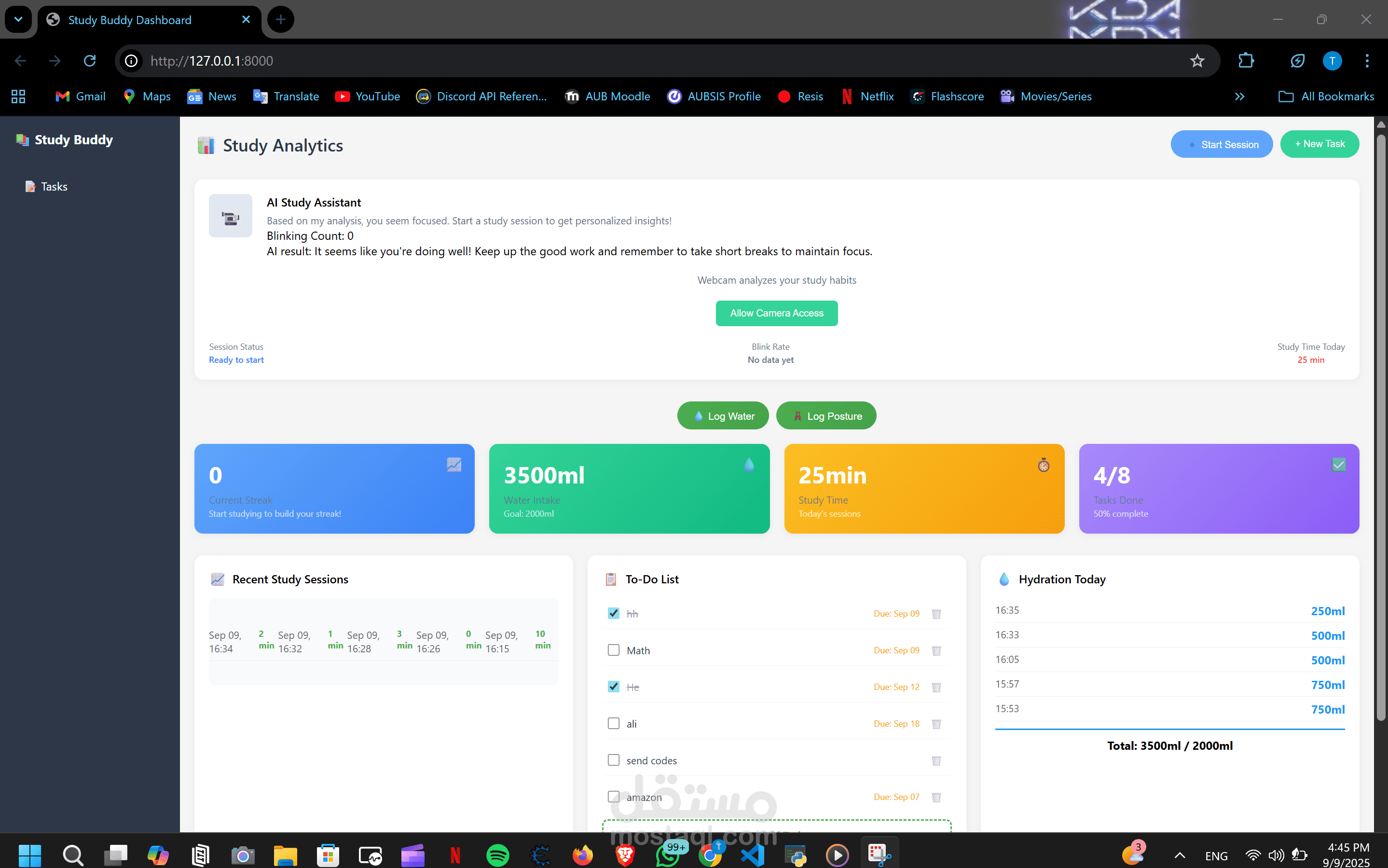The height and width of the screenshot is (868, 1388).
Task: Mark the send codes task as done
Action: (614, 760)
